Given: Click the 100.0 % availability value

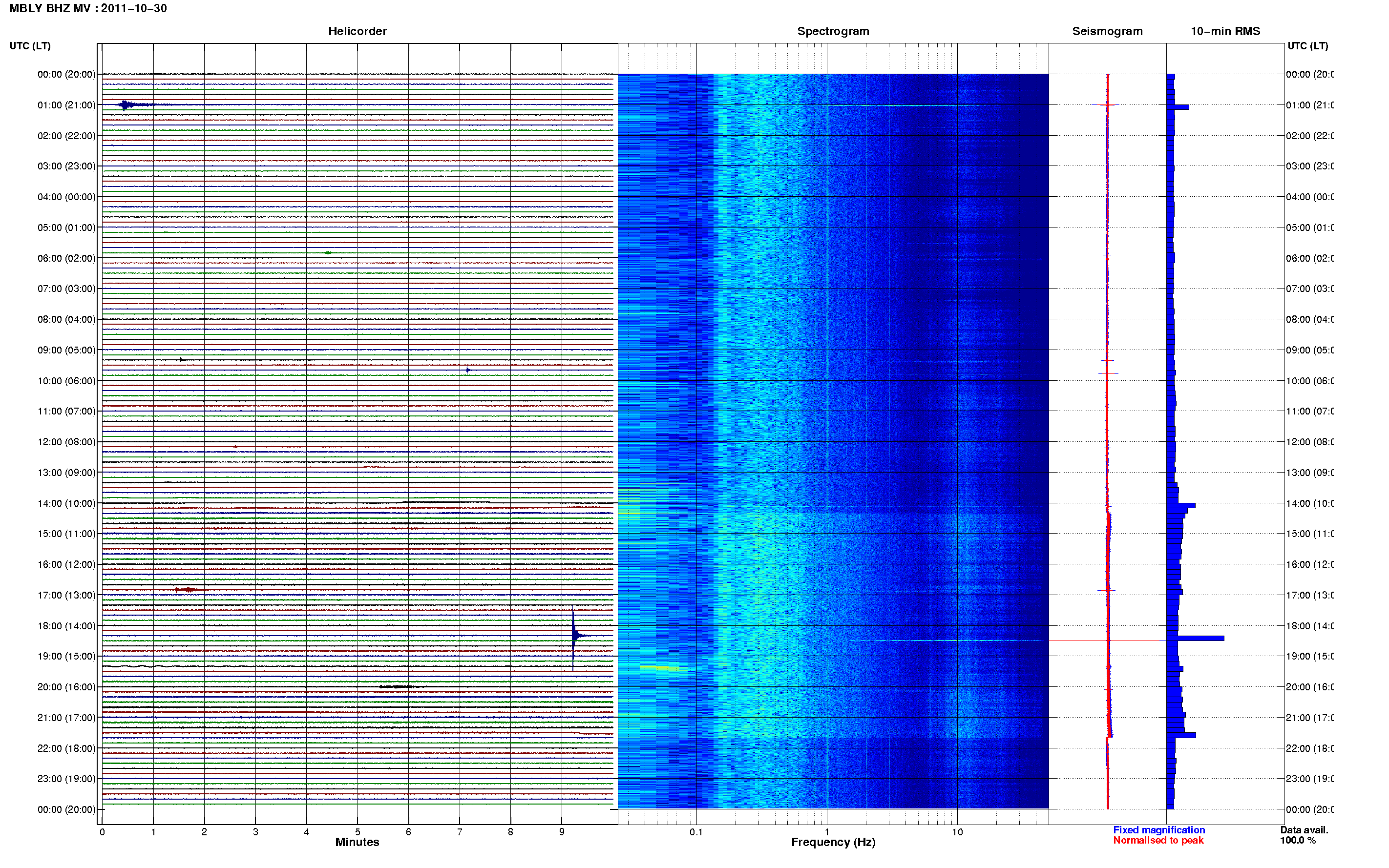Looking at the screenshot, I should [x=1298, y=841].
